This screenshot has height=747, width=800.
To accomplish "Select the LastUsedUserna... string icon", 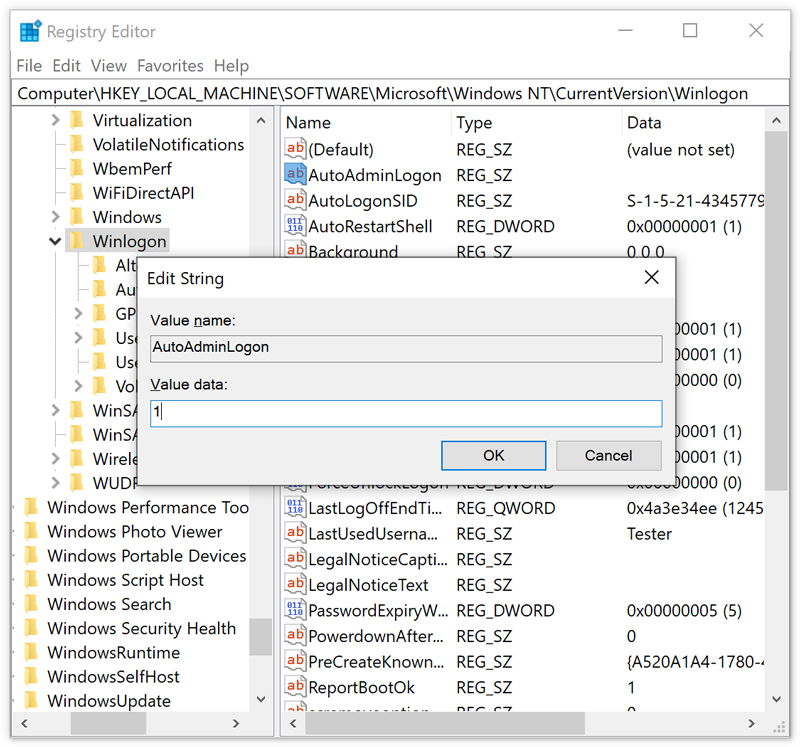I will tap(295, 533).
